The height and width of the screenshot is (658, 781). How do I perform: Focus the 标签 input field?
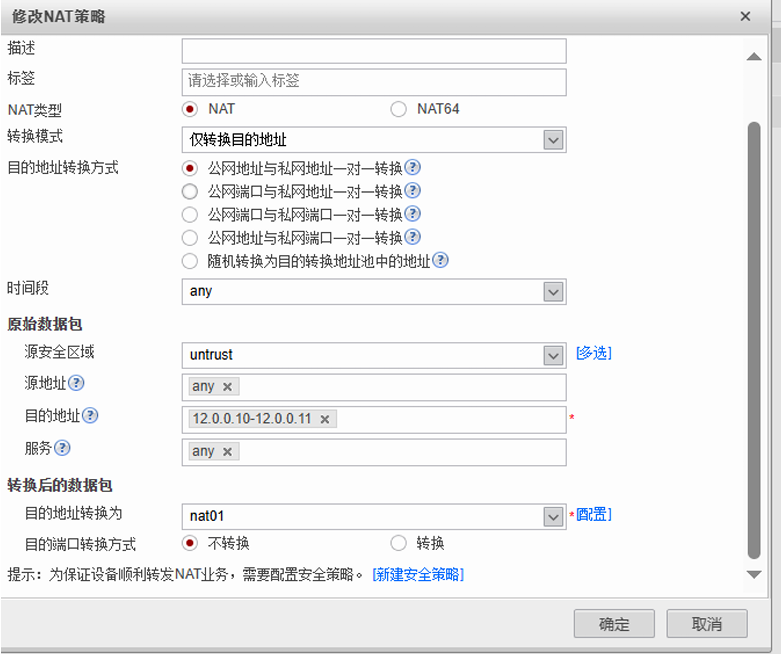(374, 82)
